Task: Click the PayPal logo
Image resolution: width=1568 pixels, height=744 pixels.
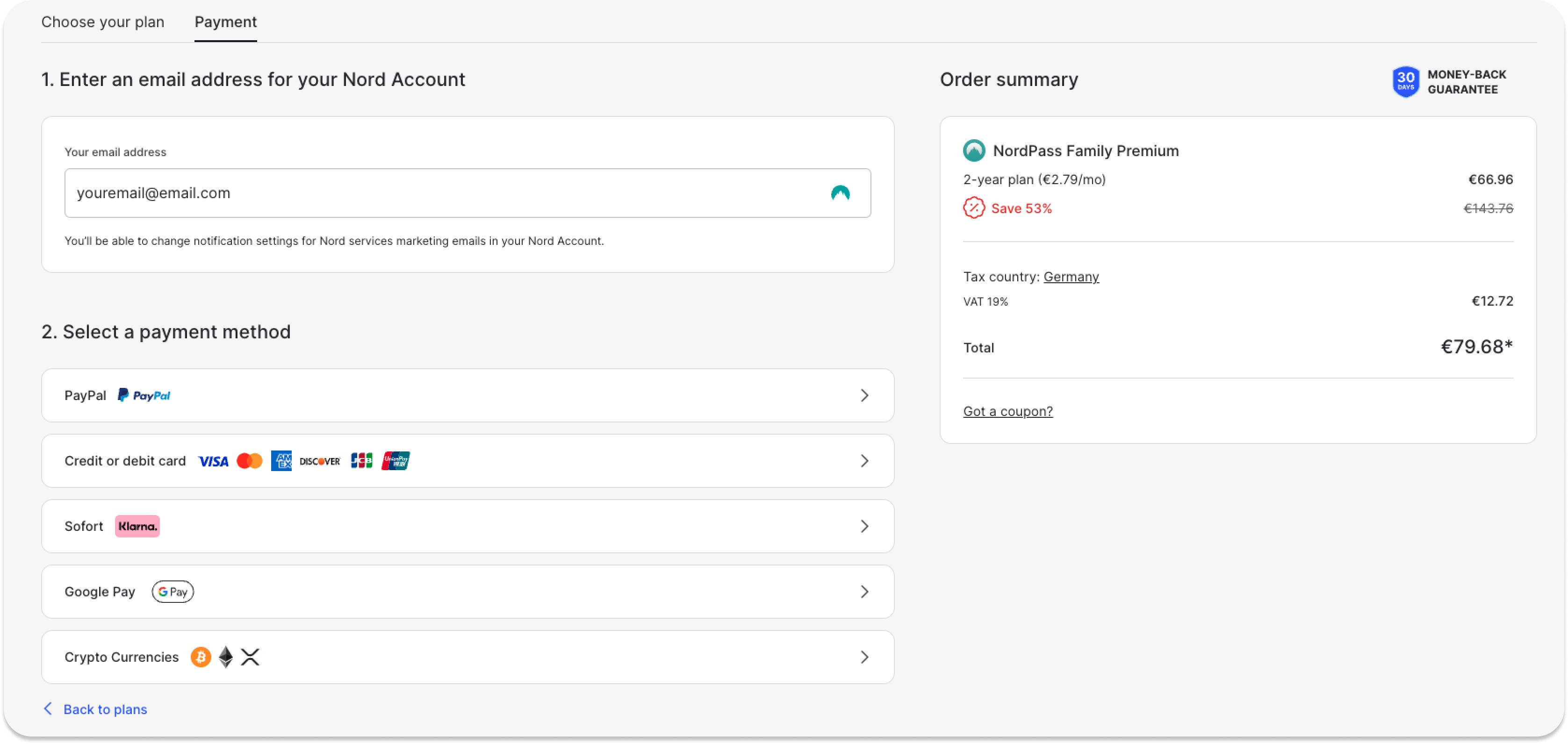Action: pos(144,395)
